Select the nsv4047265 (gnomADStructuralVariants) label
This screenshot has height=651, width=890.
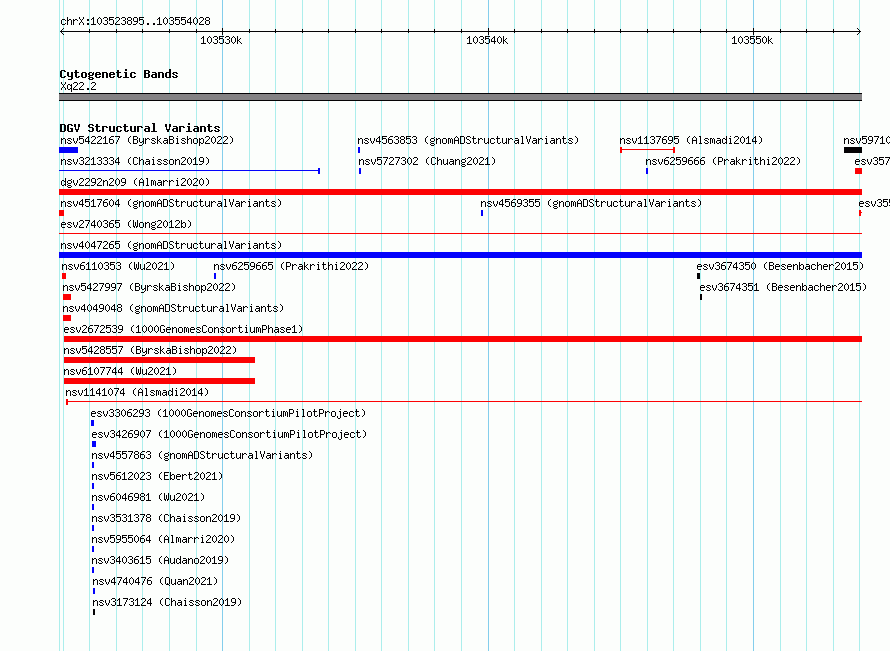pos(171,245)
